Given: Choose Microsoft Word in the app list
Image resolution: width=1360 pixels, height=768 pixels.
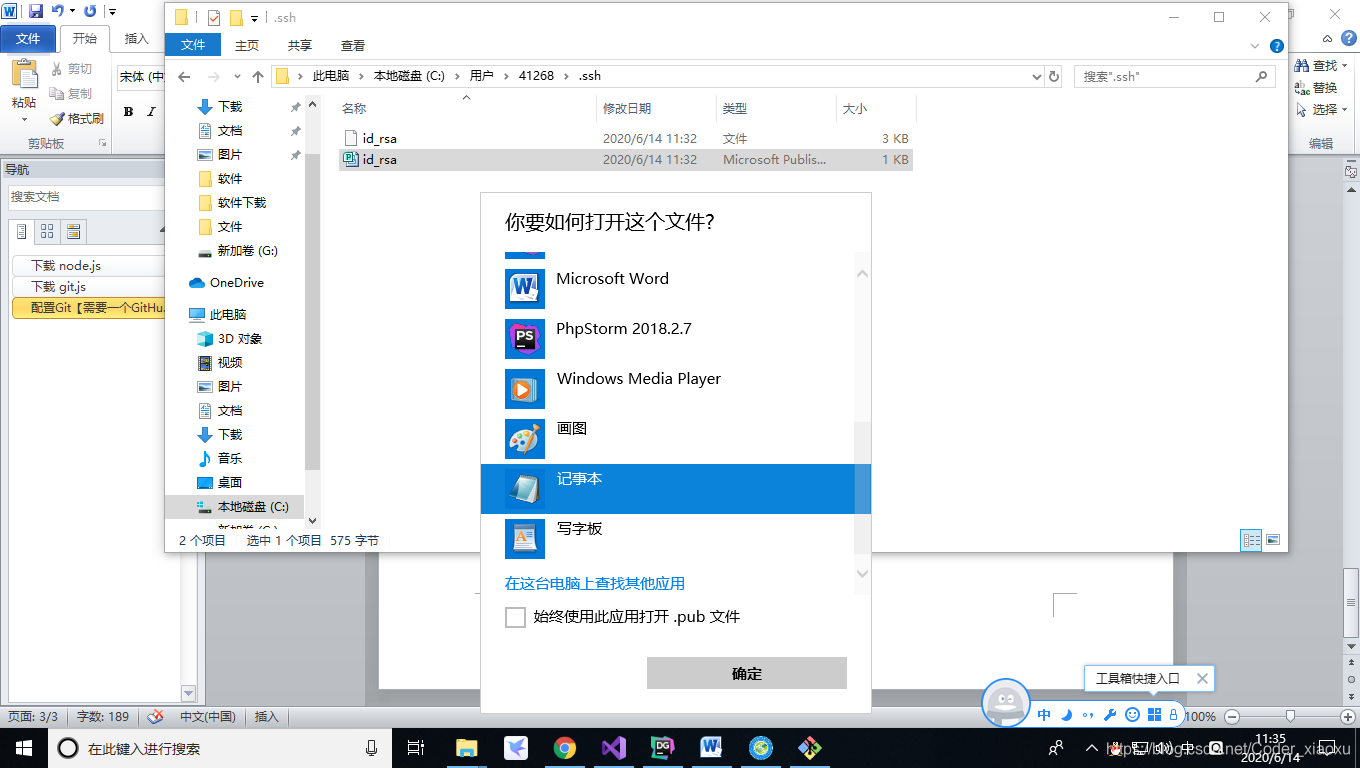Looking at the screenshot, I should click(x=675, y=289).
